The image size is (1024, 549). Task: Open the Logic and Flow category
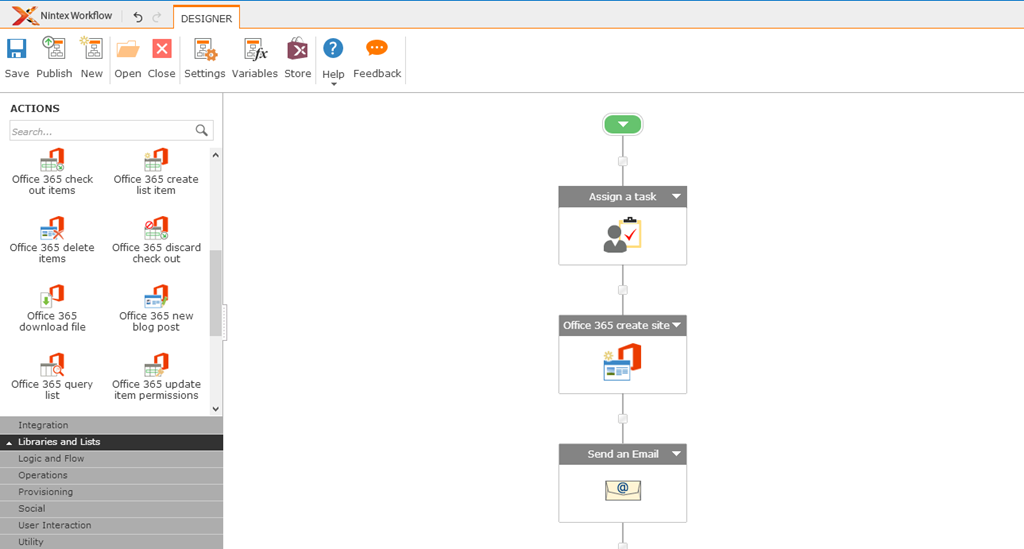click(x=112, y=458)
